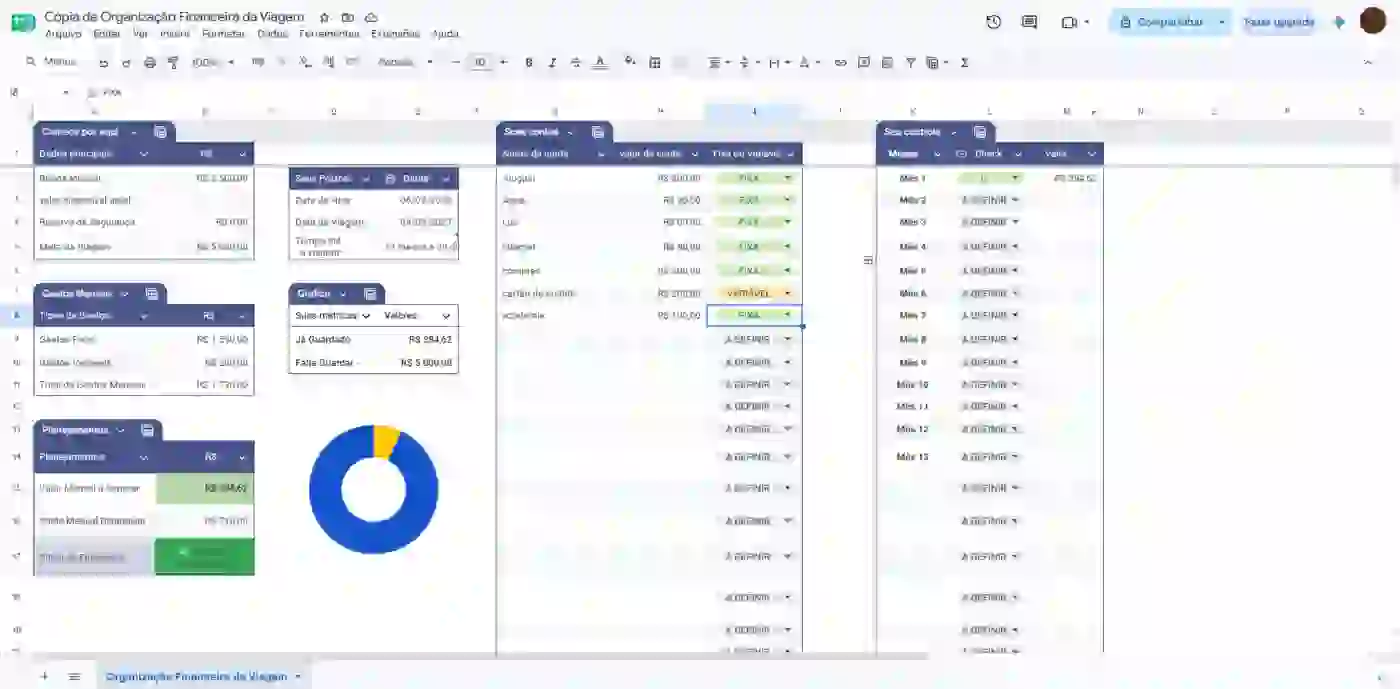The height and width of the screenshot is (689, 1400).
Task: Open the comments panel icon
Action: pyautogui.click(x=1029, y=21)
